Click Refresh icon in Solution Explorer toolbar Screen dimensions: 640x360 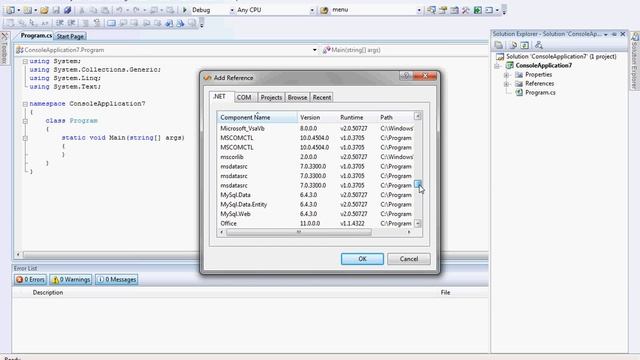pyautogui.click(x=525, y=45)
